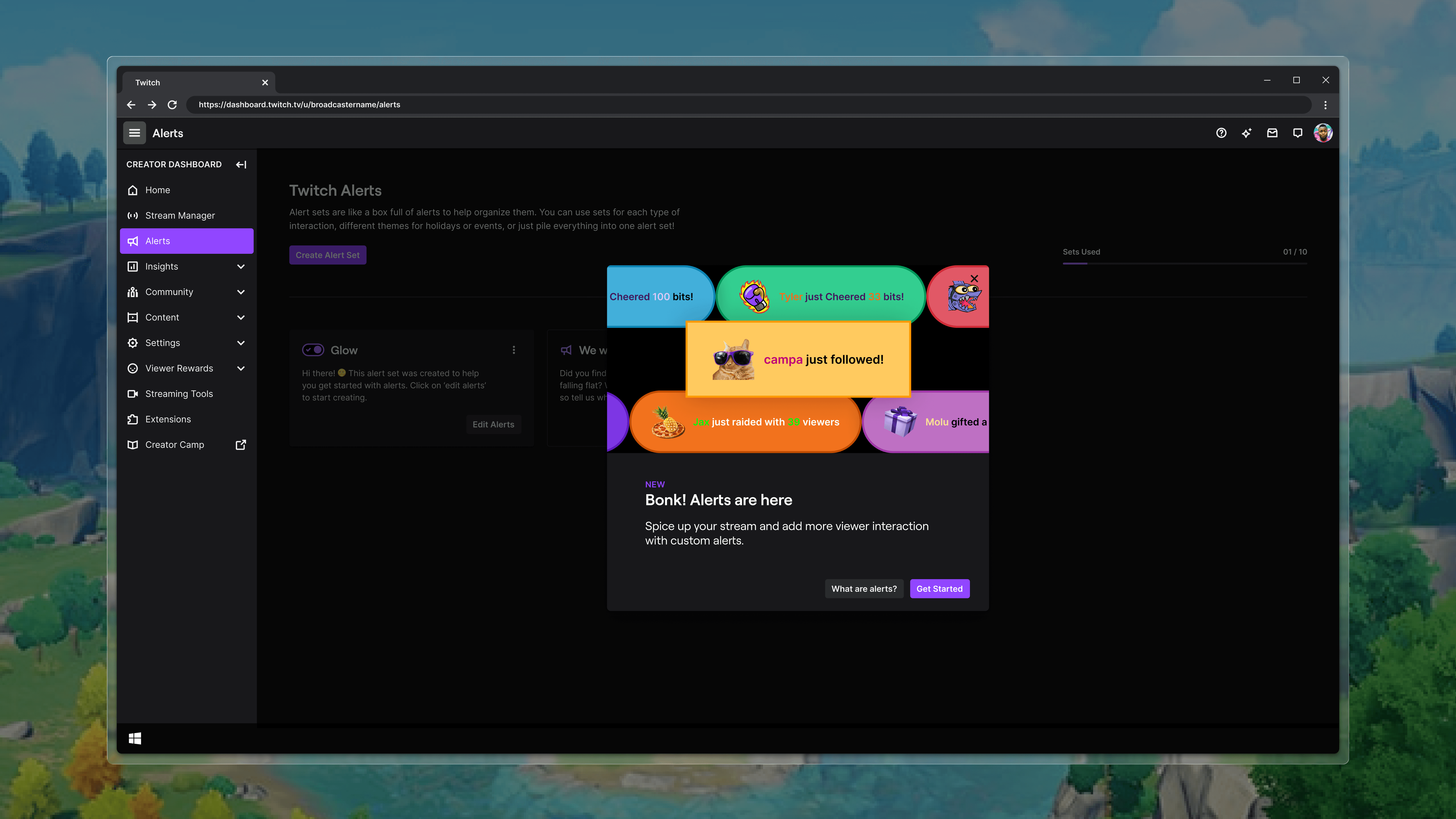Open the whispers chat bubble icon
1456x819 pixels.
tap(1298, 133)
